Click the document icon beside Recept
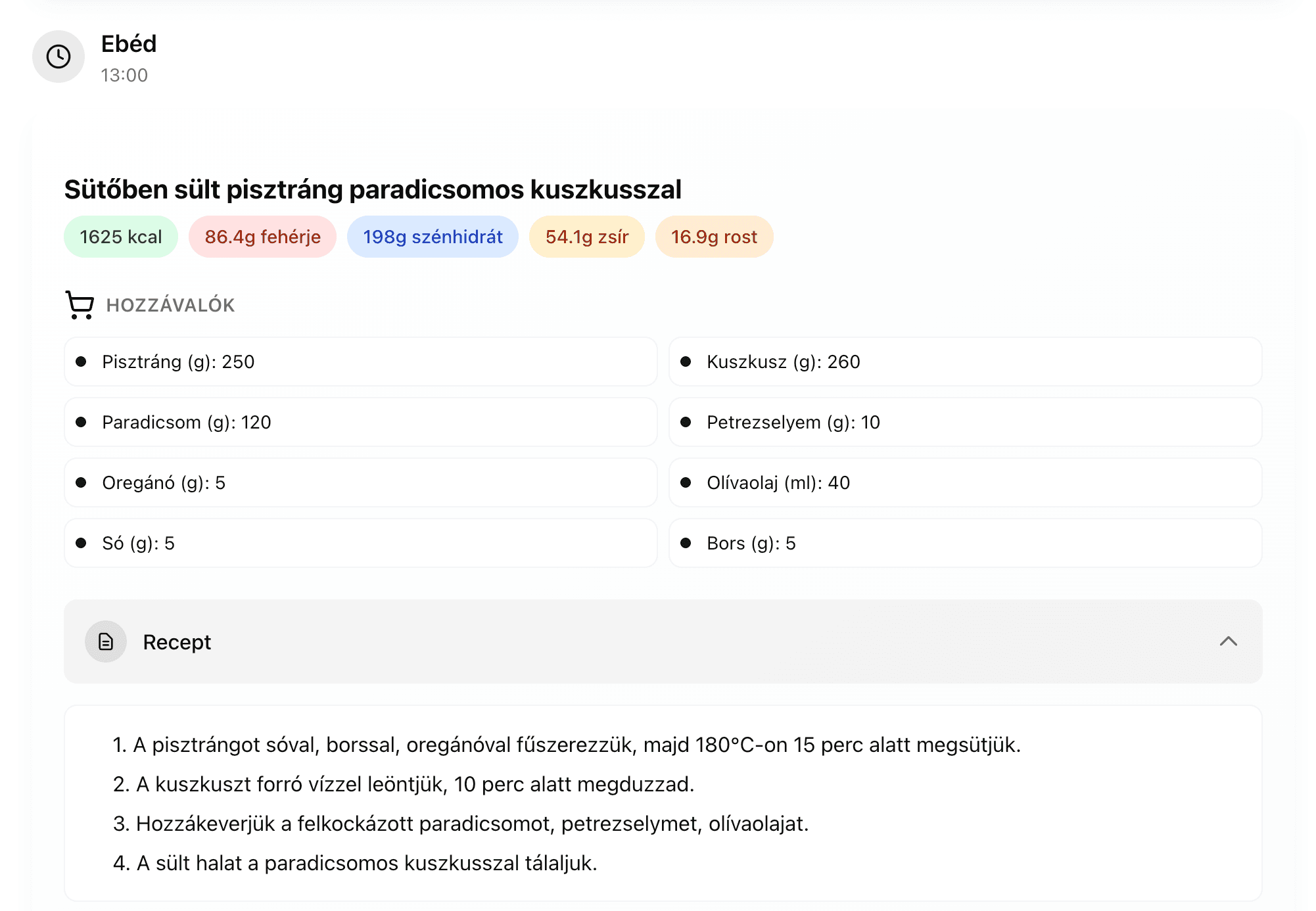This screenshot has width=1316, height=911. [106, 642]
